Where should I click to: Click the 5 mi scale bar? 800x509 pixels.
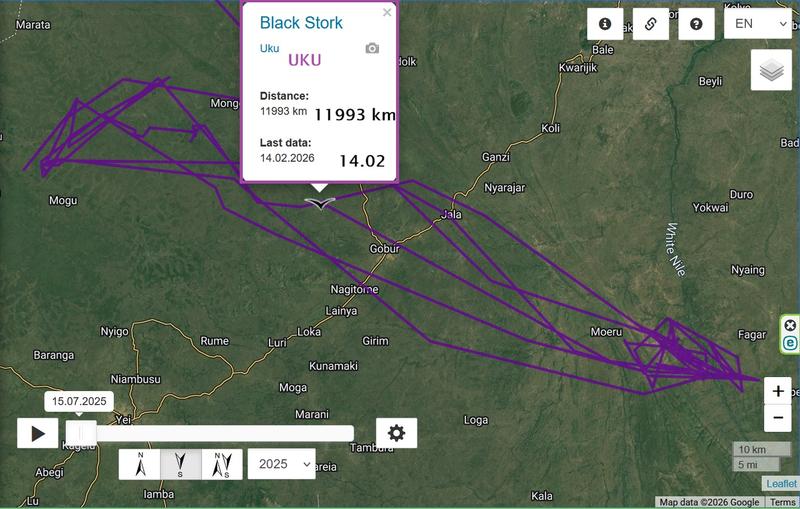tap(757, 464)
